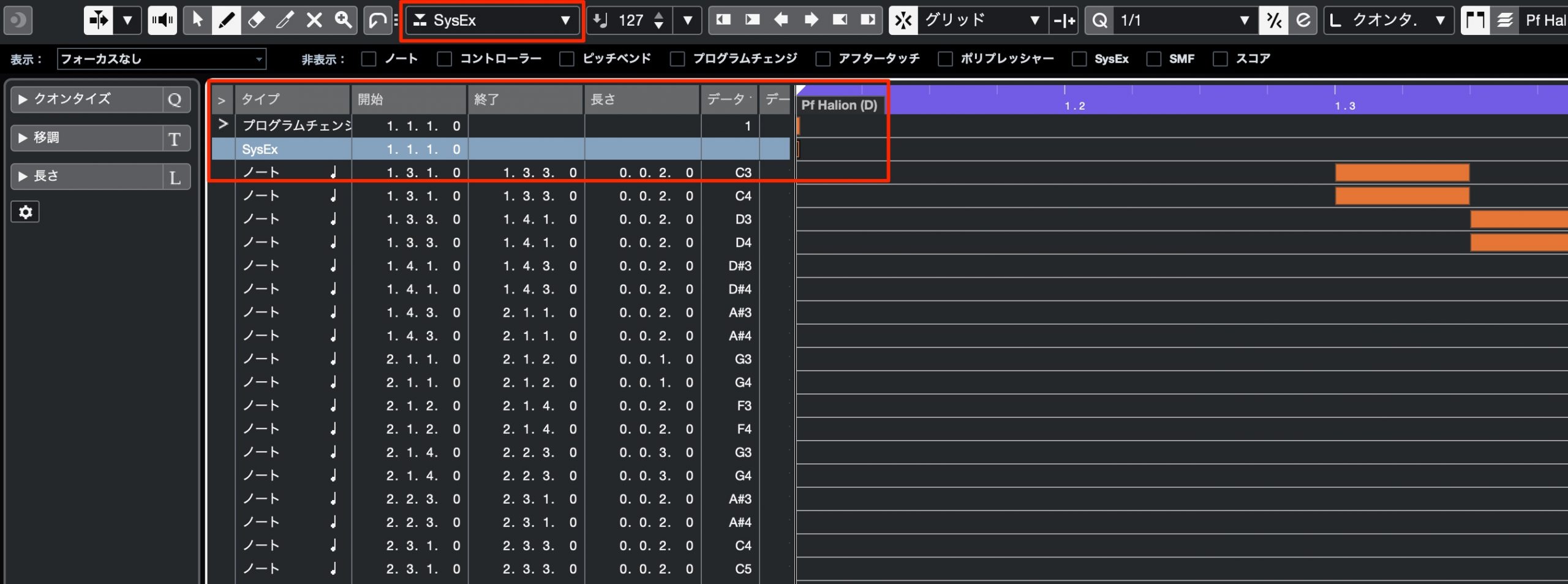Select the Zoom magnifier tool
The image size is (1568, 584).
pos(343,20)
